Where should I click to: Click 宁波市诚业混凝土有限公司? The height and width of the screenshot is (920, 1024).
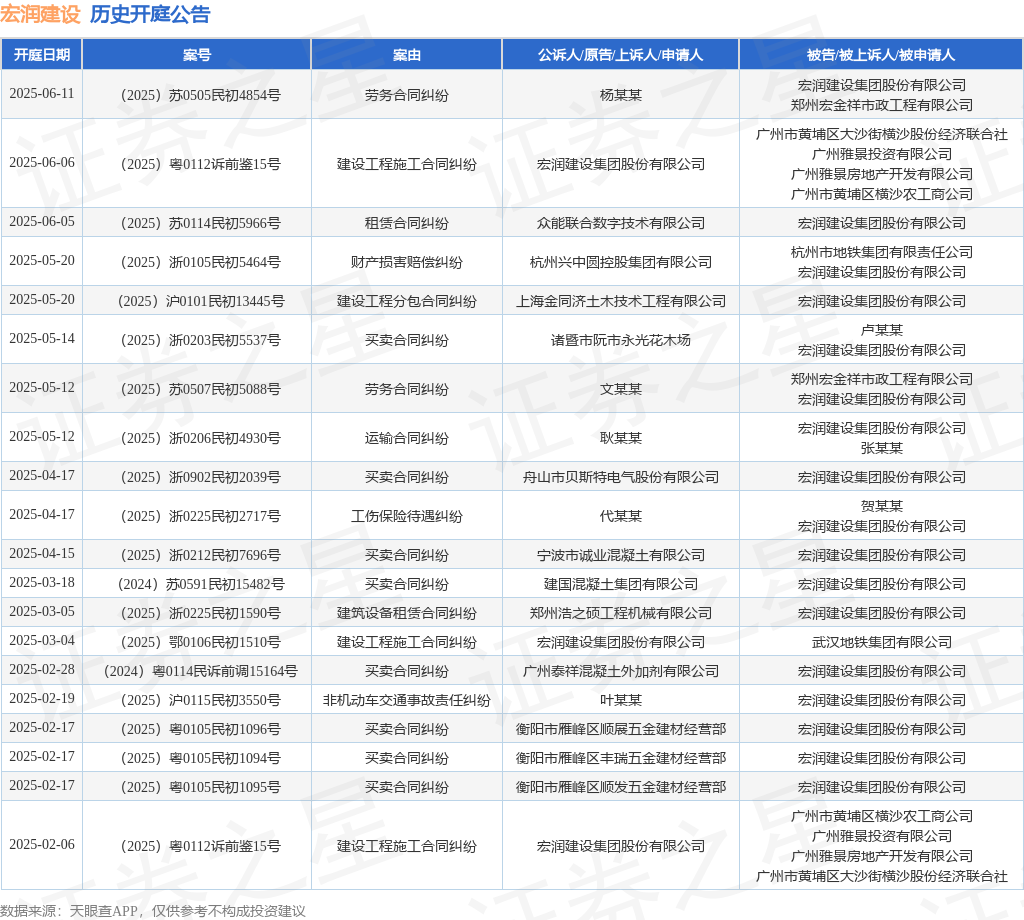pos(620,555)
